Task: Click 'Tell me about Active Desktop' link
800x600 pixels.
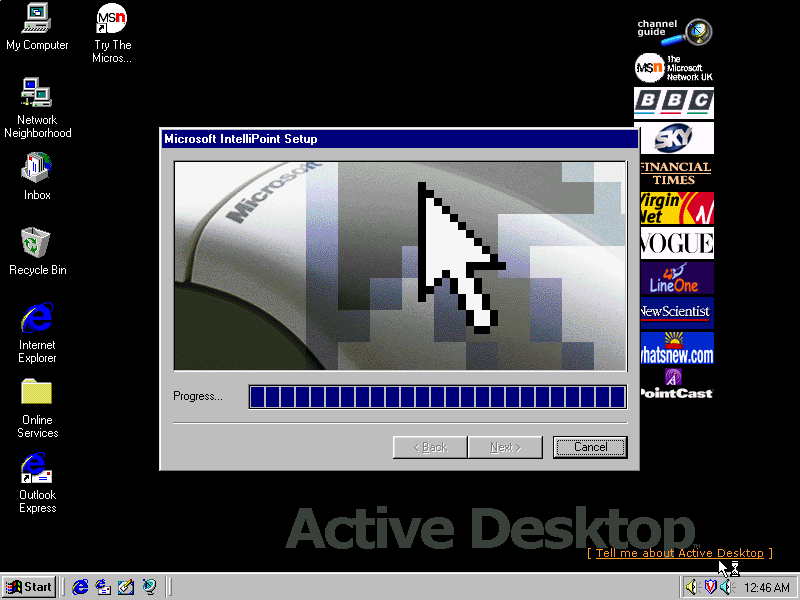Action: point(679,553)
